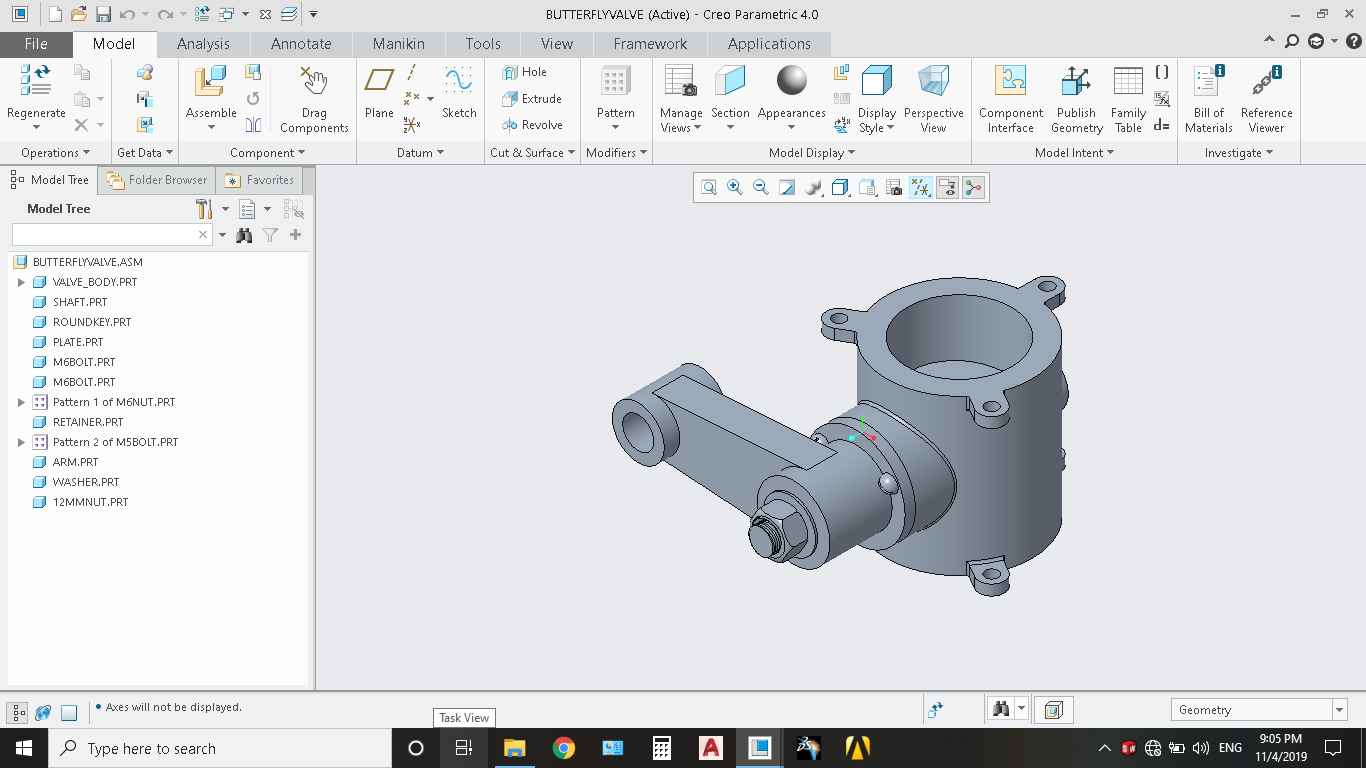Select 12MMNUT.PRT in the model tree

90,502
